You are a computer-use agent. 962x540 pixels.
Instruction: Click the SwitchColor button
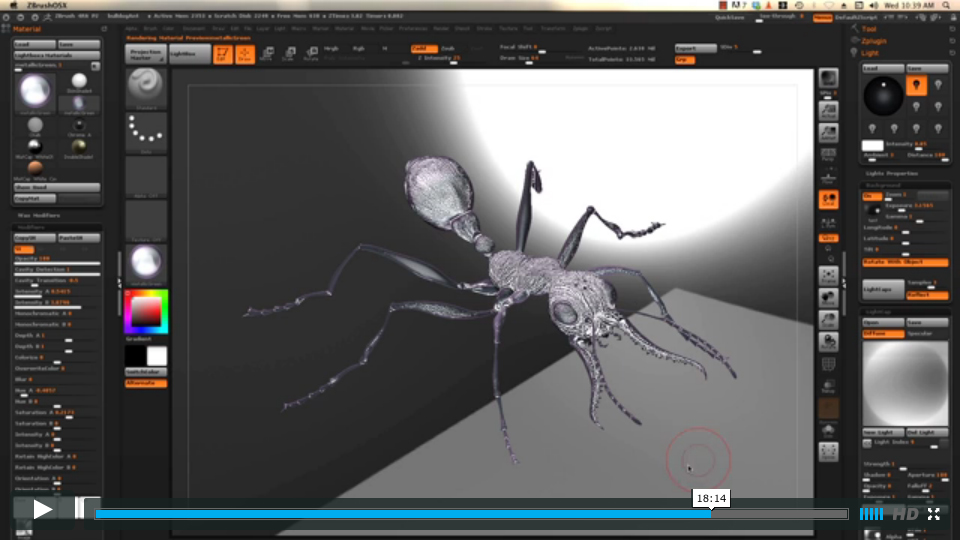pos(145,372)
